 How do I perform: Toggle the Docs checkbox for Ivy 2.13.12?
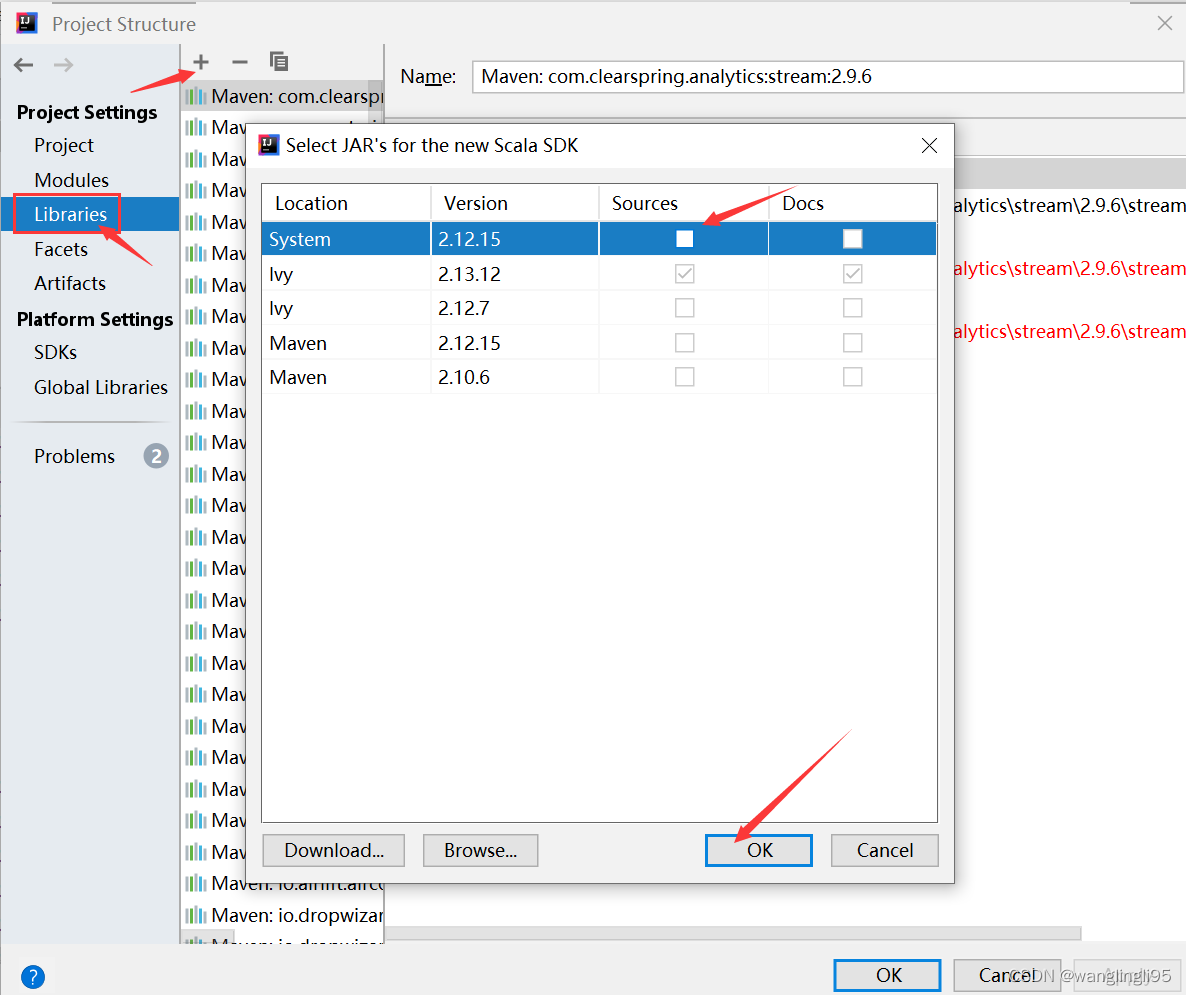852,274
